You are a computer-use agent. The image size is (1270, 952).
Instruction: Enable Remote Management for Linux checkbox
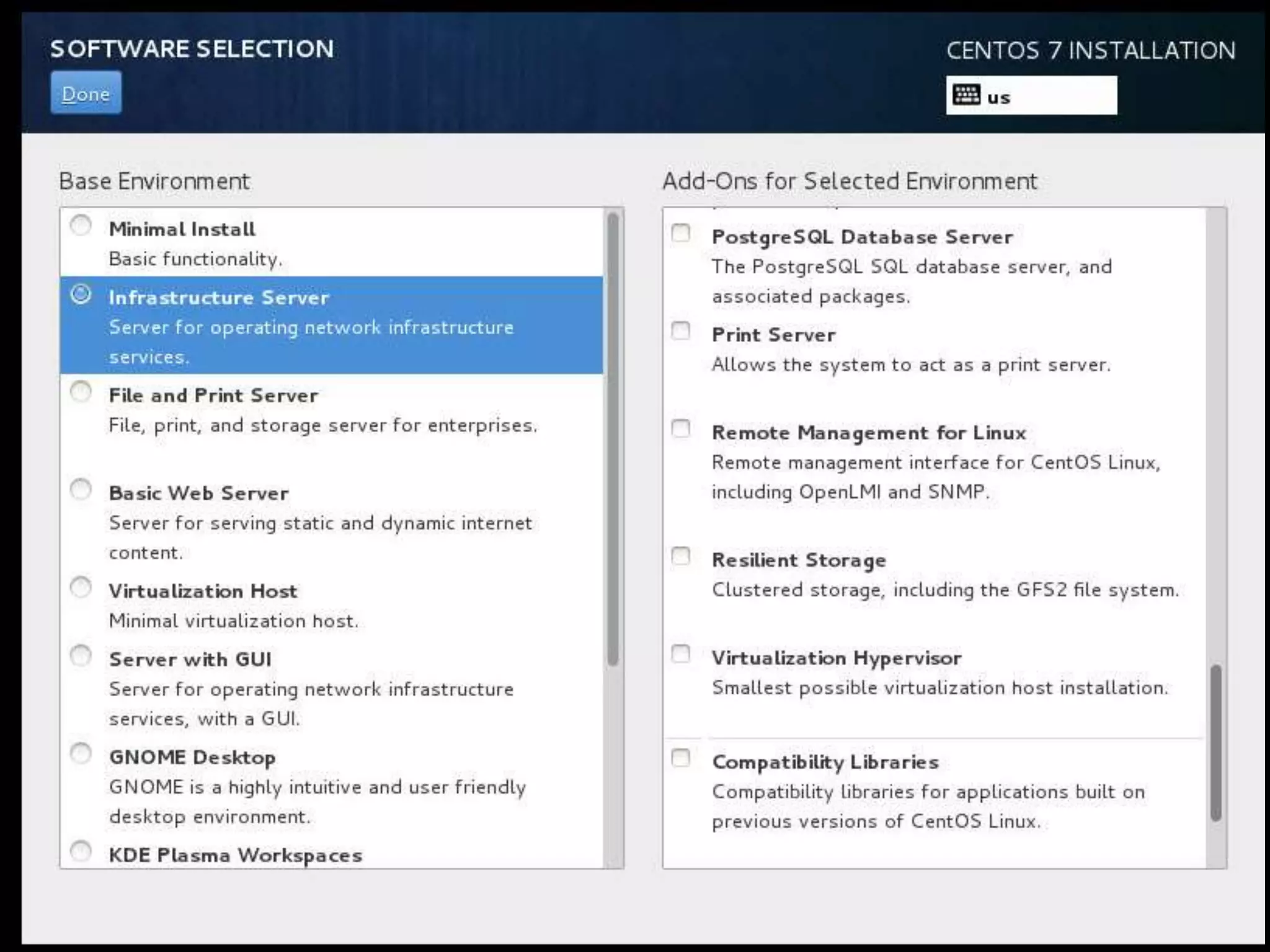coord(681,429)
